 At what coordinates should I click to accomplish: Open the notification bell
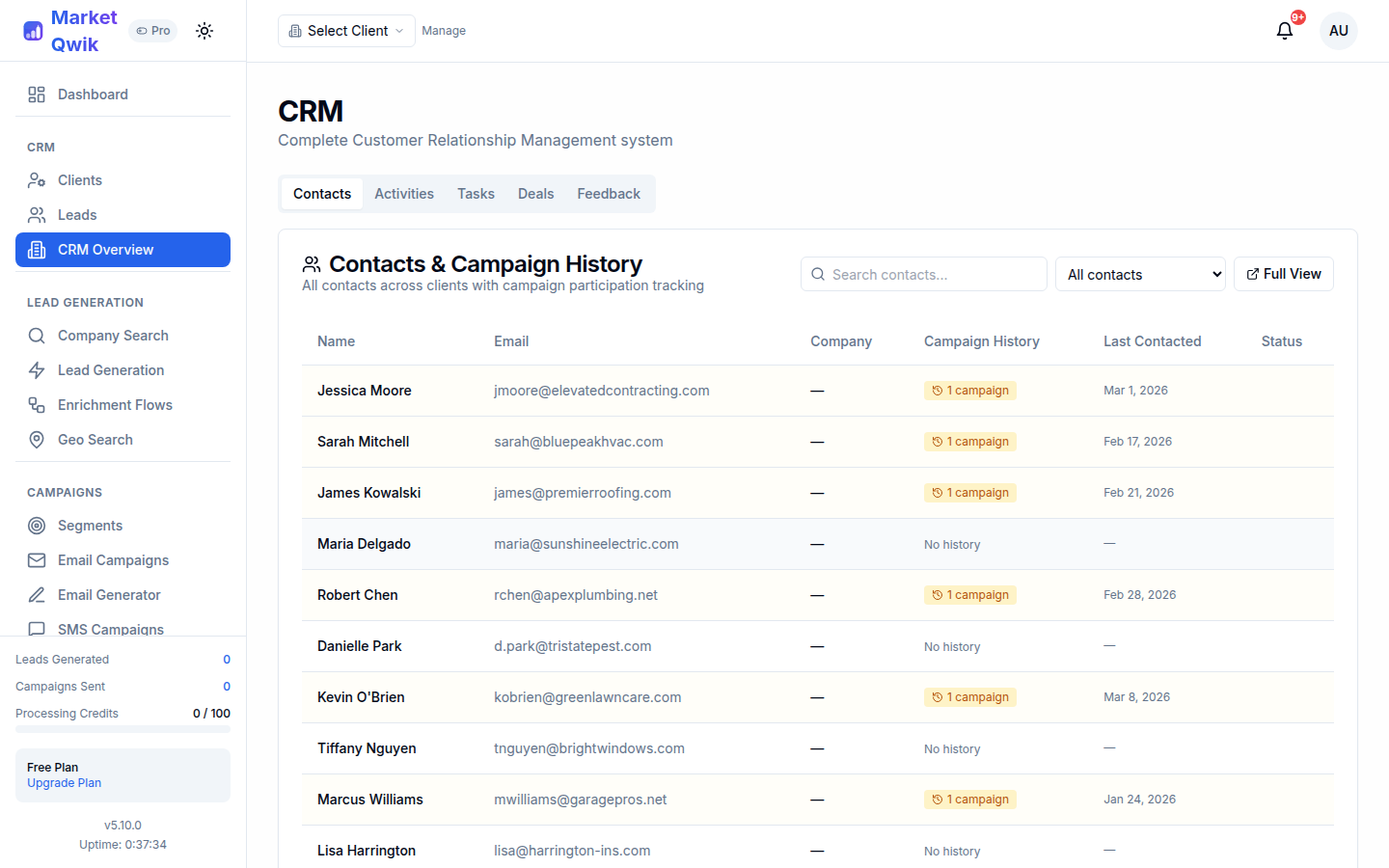[x=1284, y=31]
